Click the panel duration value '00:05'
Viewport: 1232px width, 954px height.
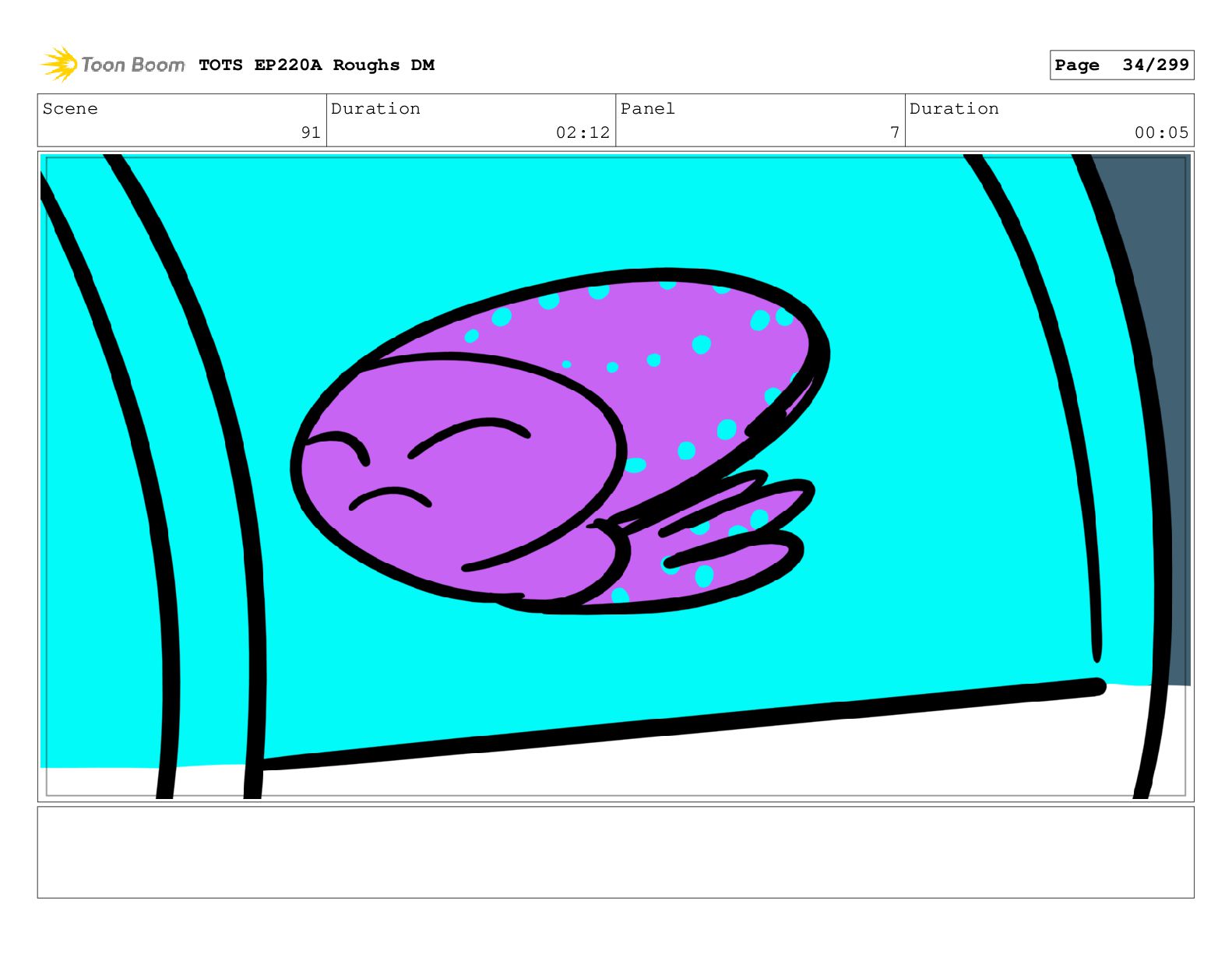(x=1161, y=132)
